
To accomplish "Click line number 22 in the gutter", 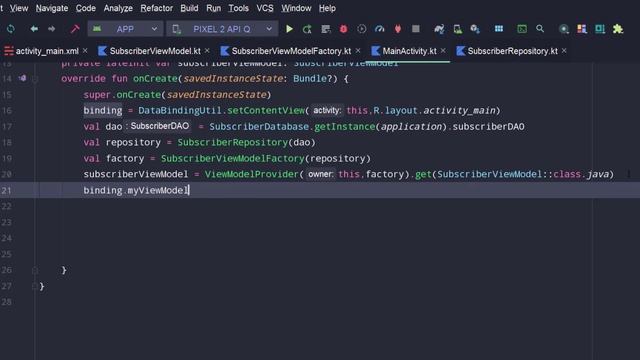I will [x=7, y=206].
